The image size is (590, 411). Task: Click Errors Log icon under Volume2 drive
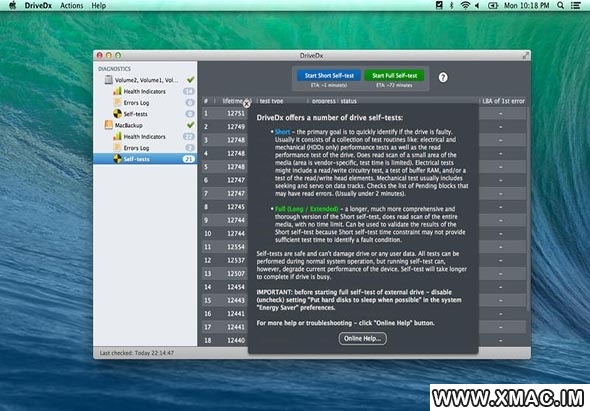pos(117,102)
